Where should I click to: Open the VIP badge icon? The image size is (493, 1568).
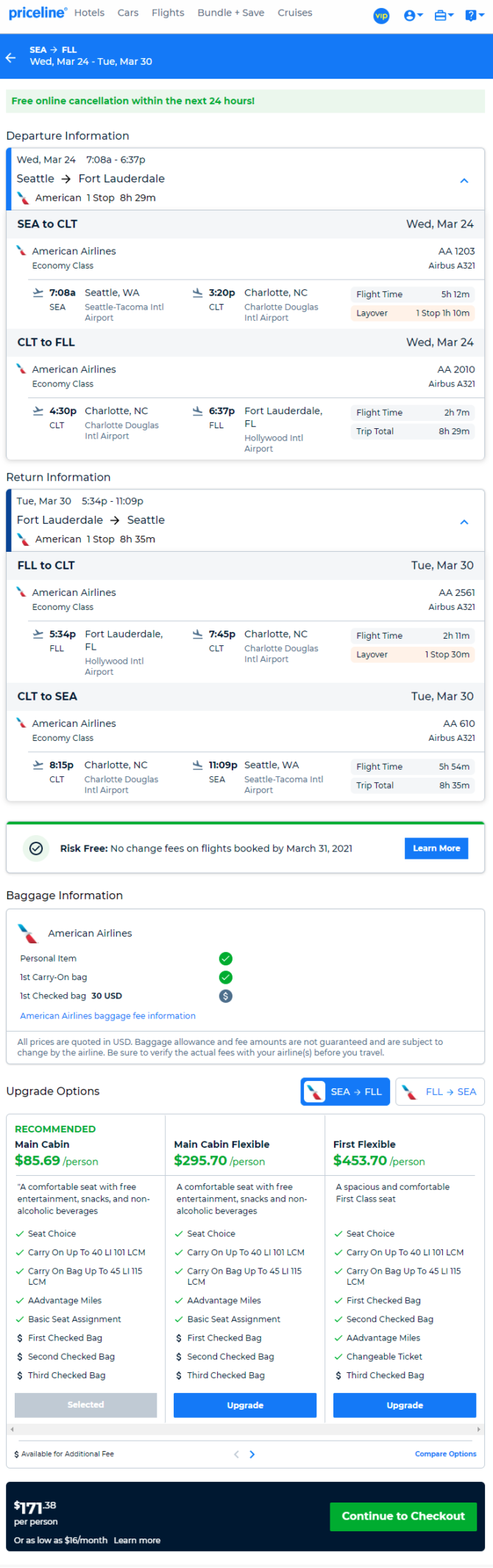[381, 15]
